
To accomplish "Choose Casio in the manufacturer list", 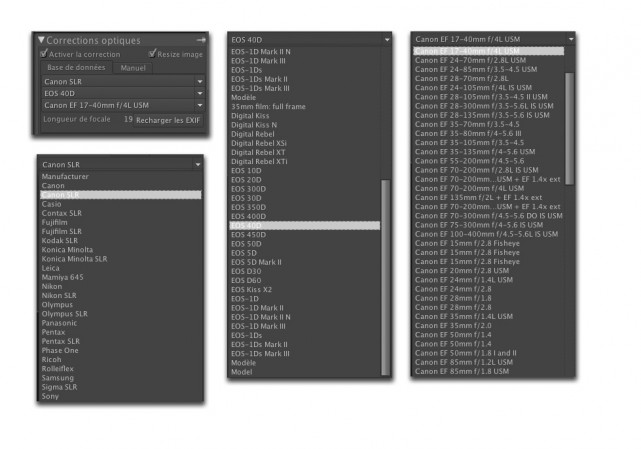I will click(52, 204).
